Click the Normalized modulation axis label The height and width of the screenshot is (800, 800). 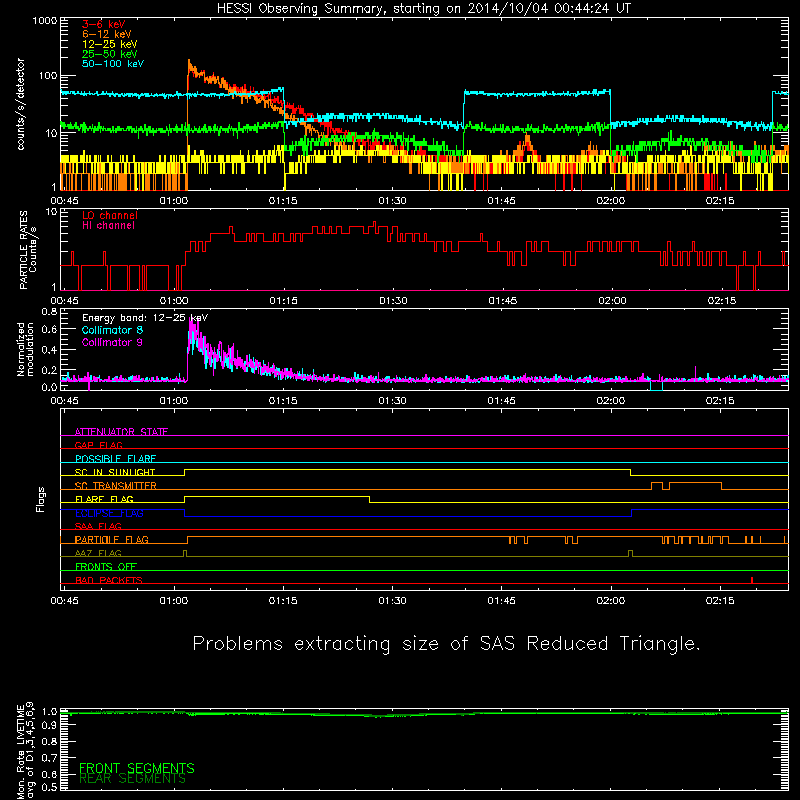[x=26, y=349]
